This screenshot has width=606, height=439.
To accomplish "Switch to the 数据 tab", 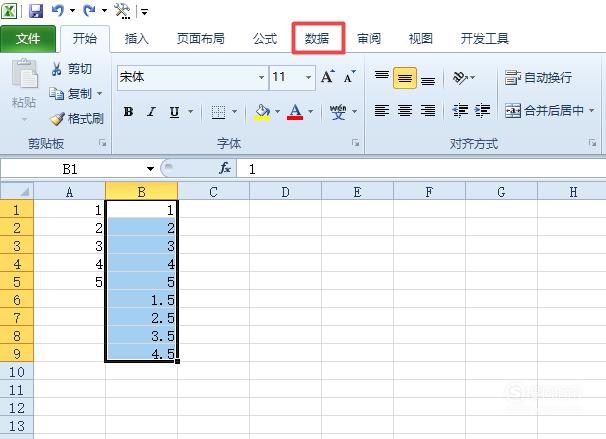I will 317,39.
